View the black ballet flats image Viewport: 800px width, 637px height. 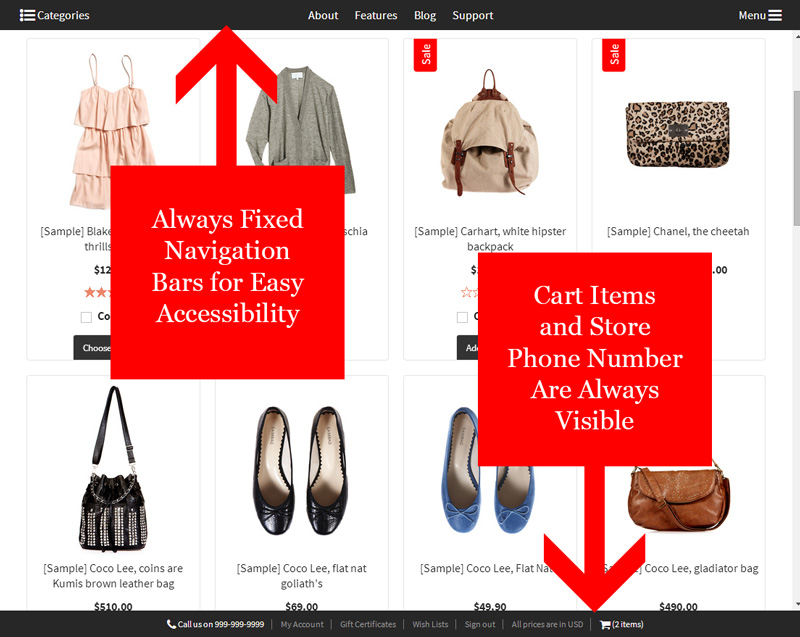tap(301, 470)
